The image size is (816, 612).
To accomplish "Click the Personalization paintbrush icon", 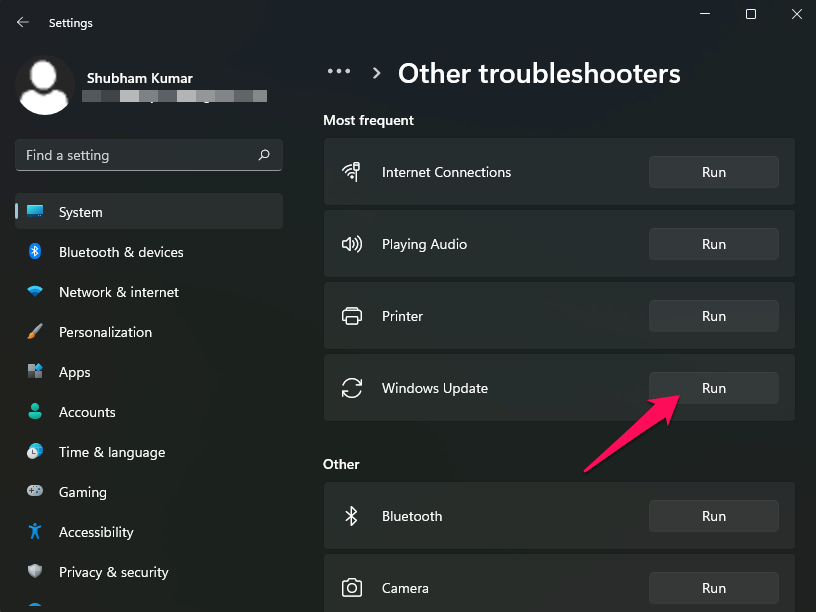I will [x=35, y=332].
